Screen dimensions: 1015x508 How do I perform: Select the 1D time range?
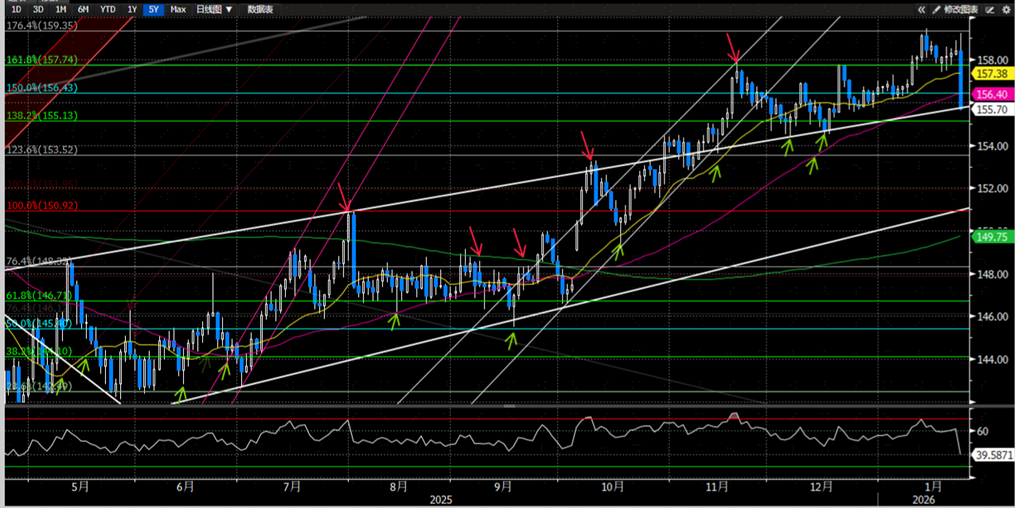[x=17, y=10]
